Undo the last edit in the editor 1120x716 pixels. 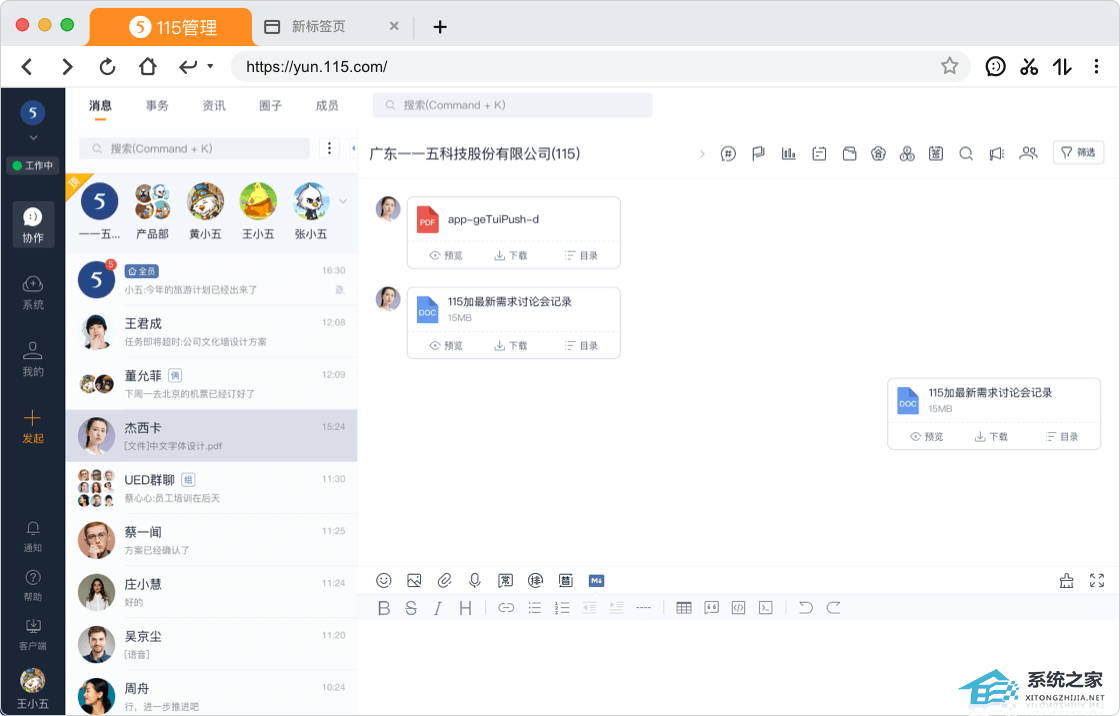click(x=806, y=608)
